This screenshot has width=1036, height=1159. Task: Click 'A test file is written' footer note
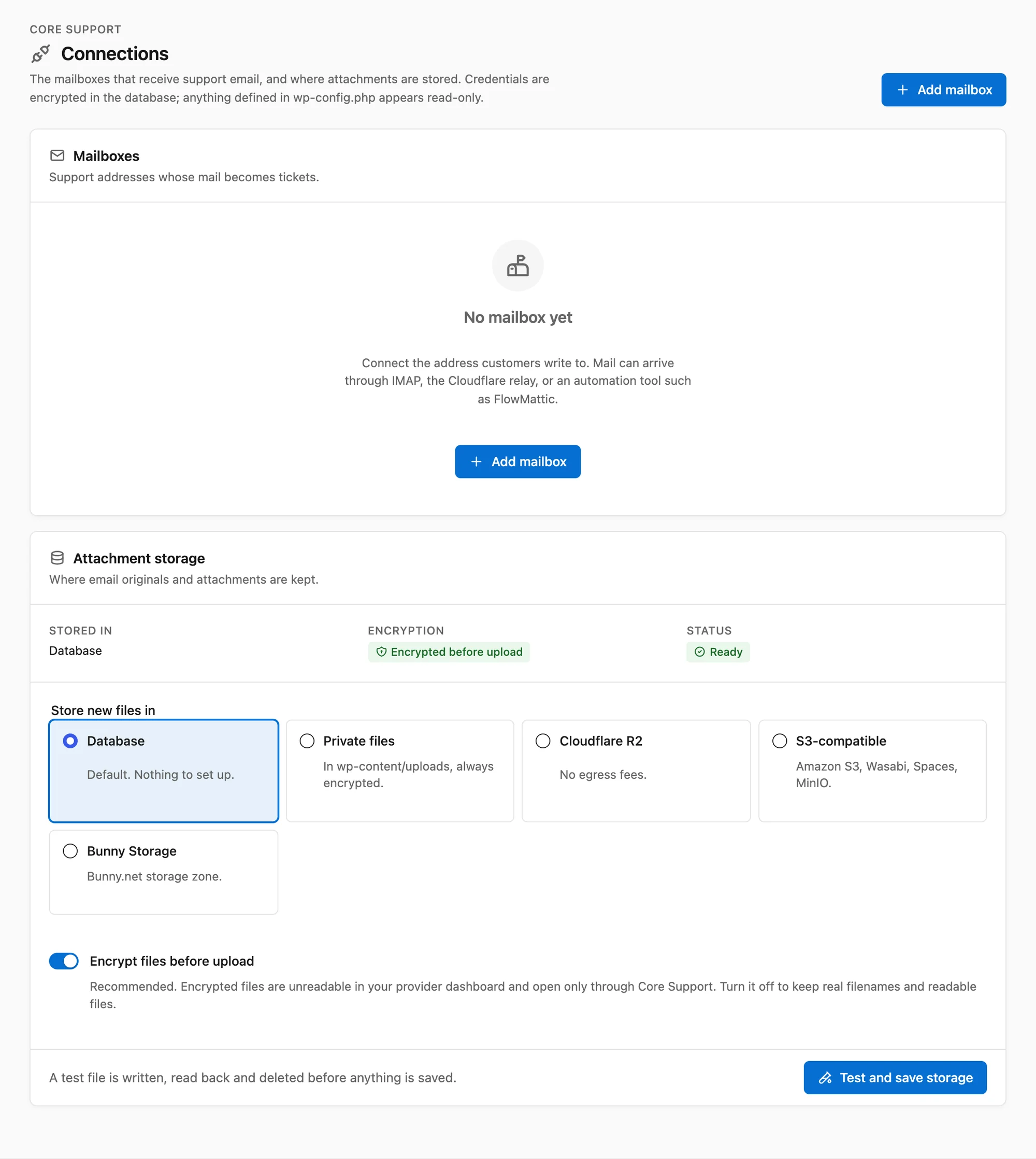coord(253,1077)
